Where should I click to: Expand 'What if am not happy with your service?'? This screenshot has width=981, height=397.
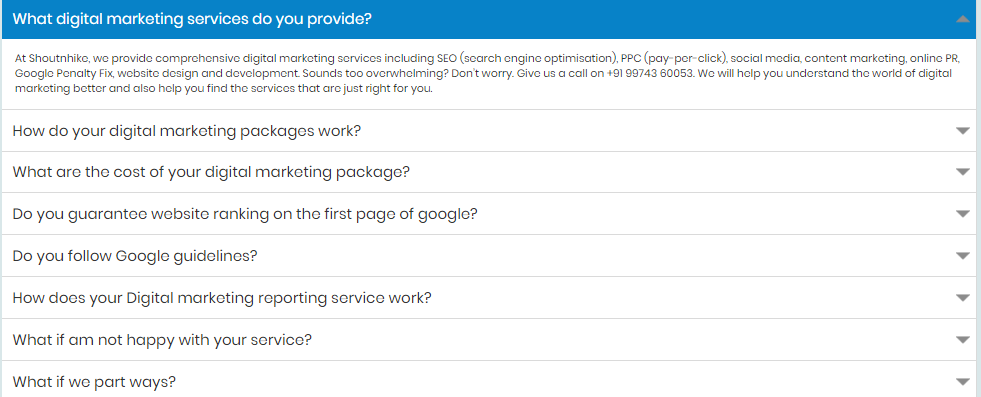tap(489, 339)
